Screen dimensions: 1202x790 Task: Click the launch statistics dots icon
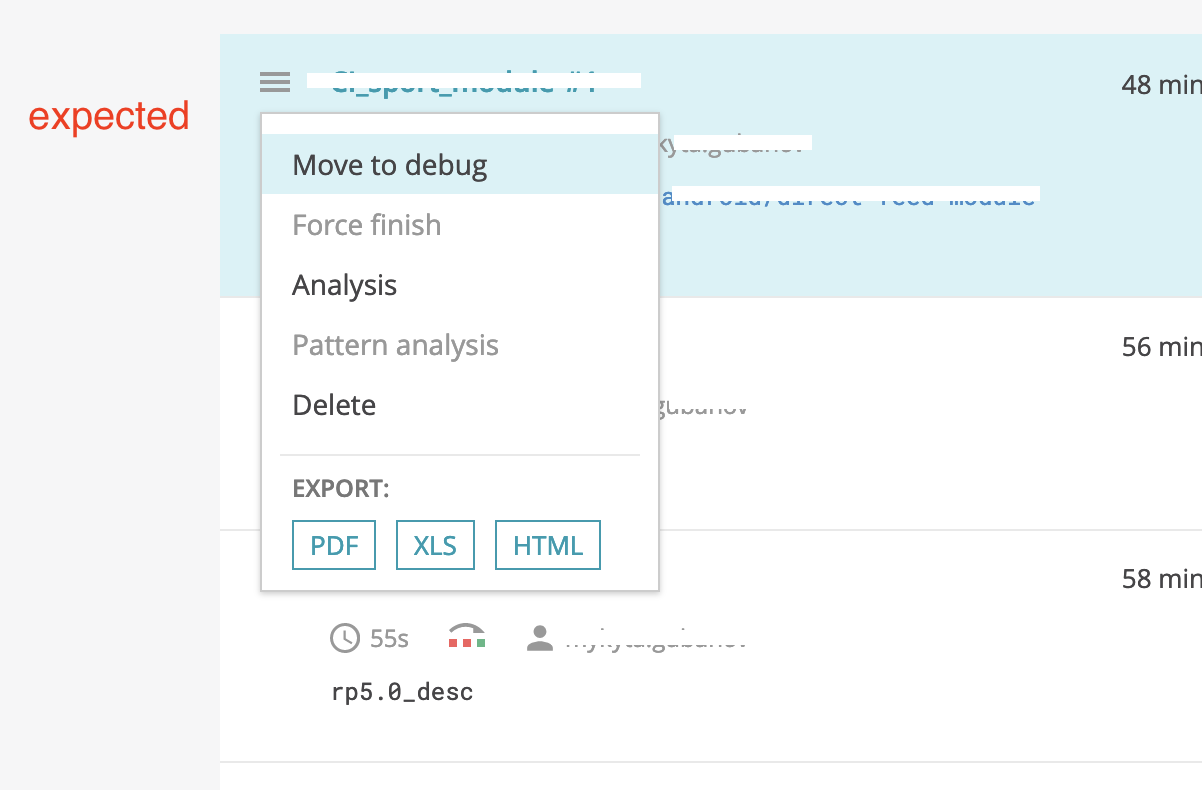(466, 637)
